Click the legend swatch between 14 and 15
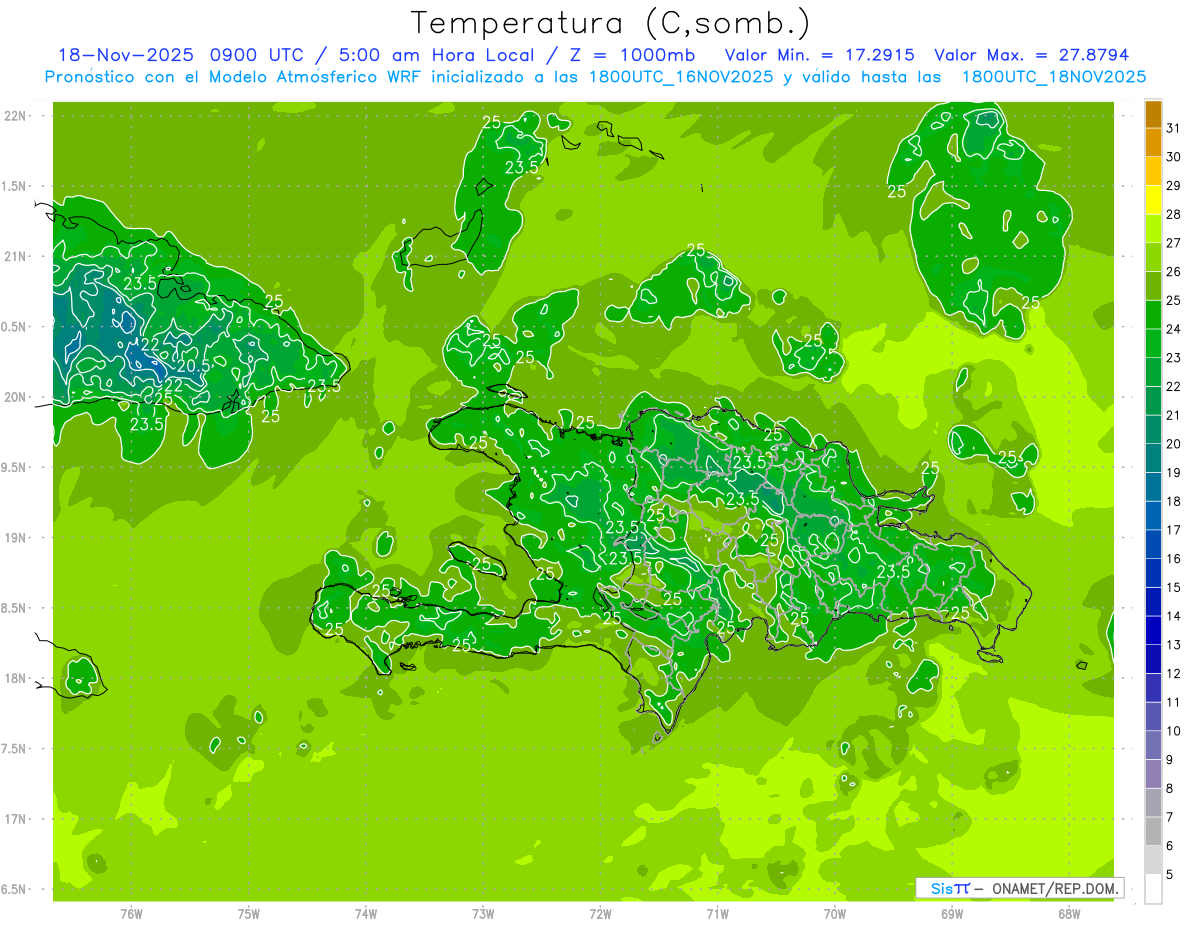This screenshot has width=1200, height=927. pos(1153,601)
